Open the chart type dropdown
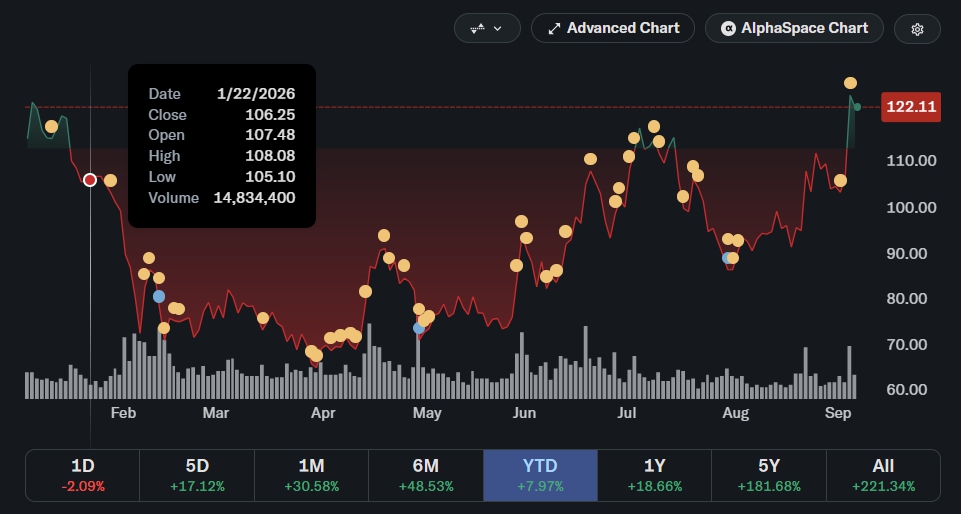The image size is (961, 514). (x=487, y=29)
